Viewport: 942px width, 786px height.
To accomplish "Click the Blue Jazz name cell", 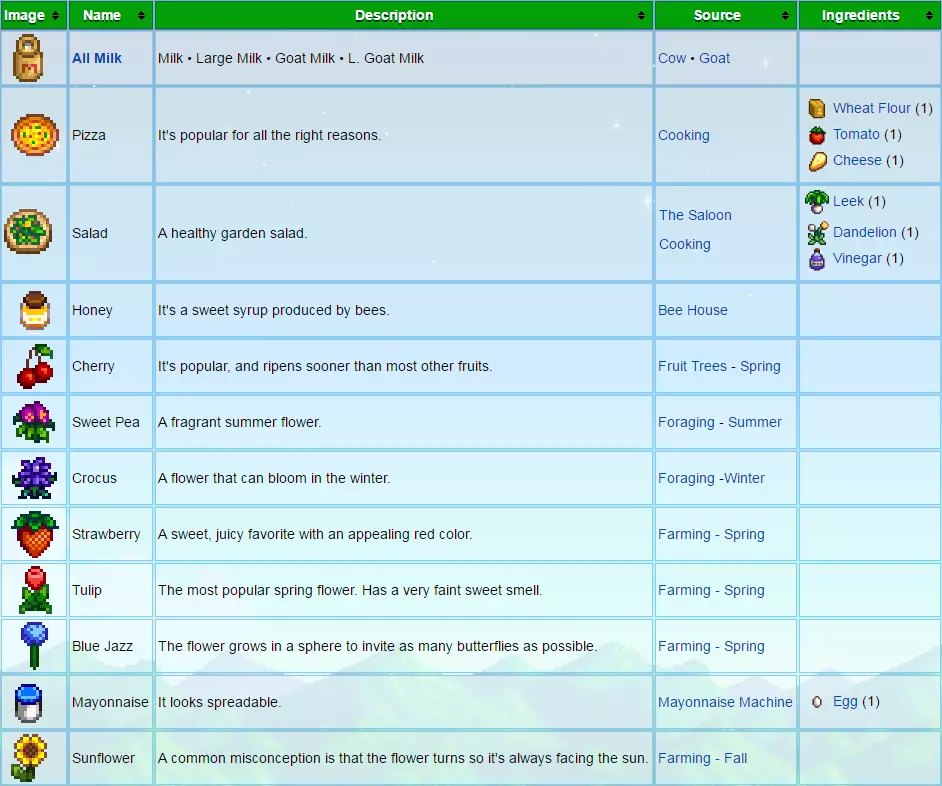I will 111,646.
